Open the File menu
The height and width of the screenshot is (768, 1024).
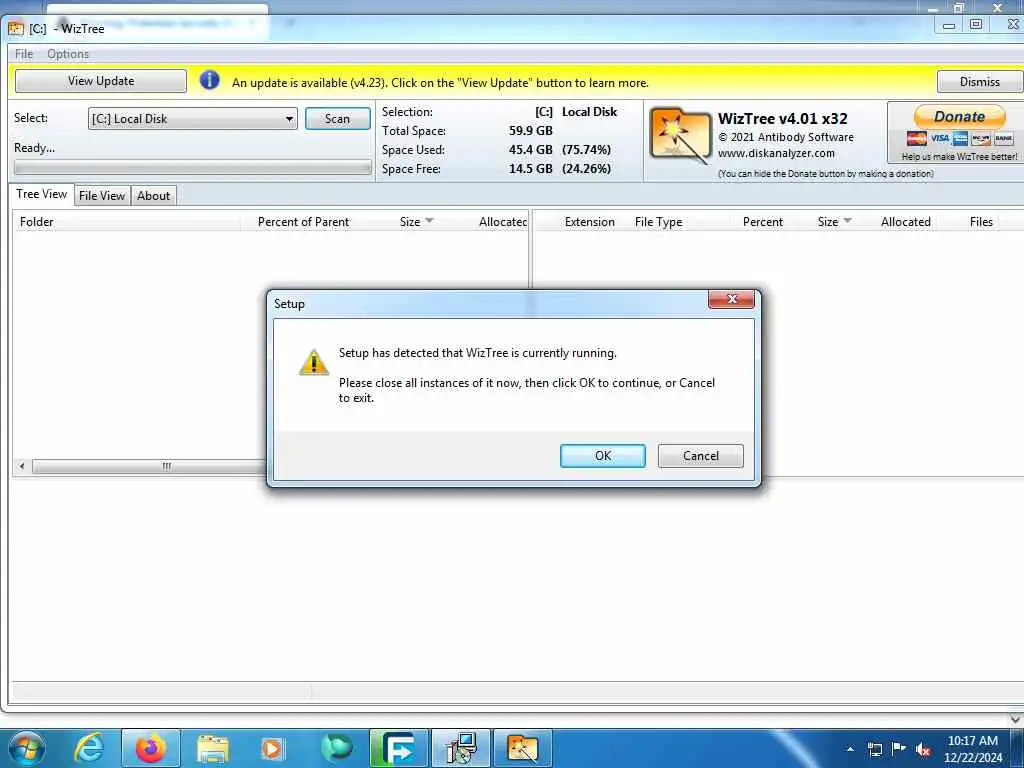24,54
